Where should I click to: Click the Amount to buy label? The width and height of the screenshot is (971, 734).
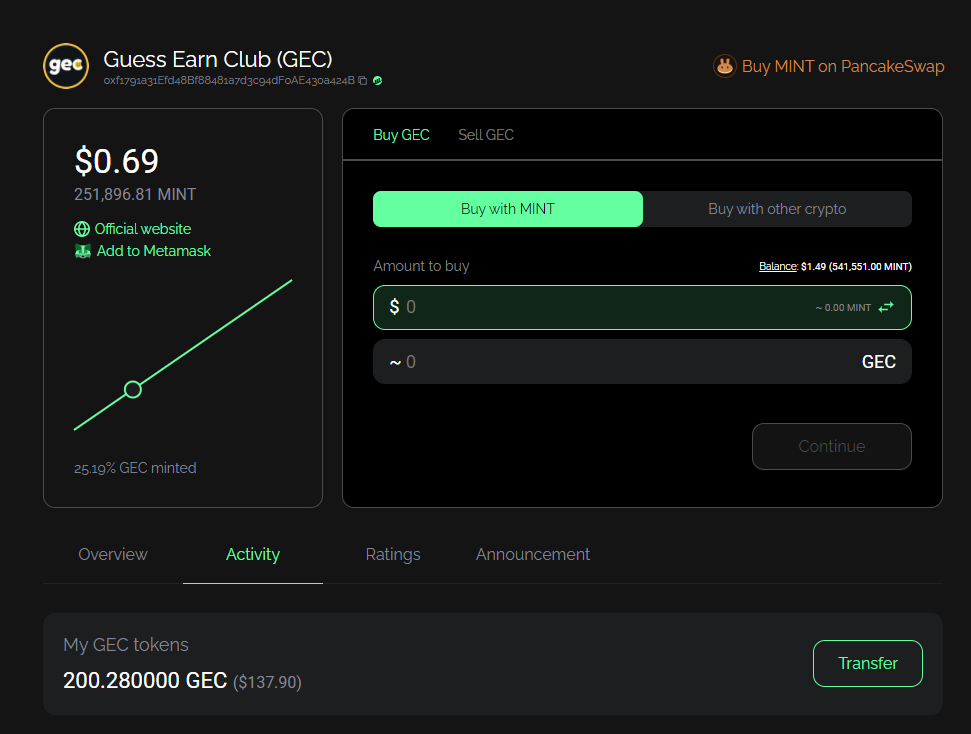point(421,266)
